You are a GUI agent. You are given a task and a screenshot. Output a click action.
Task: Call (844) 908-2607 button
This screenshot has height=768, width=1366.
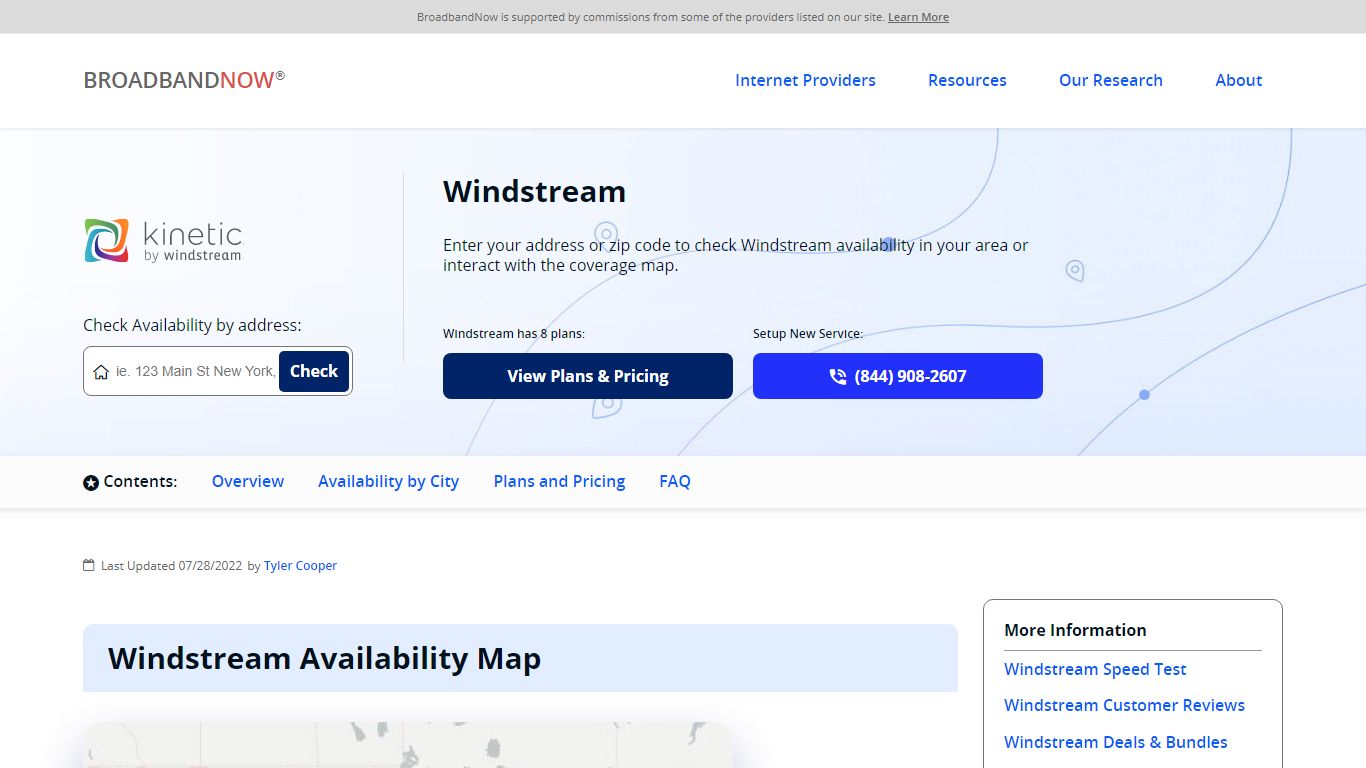898,376
